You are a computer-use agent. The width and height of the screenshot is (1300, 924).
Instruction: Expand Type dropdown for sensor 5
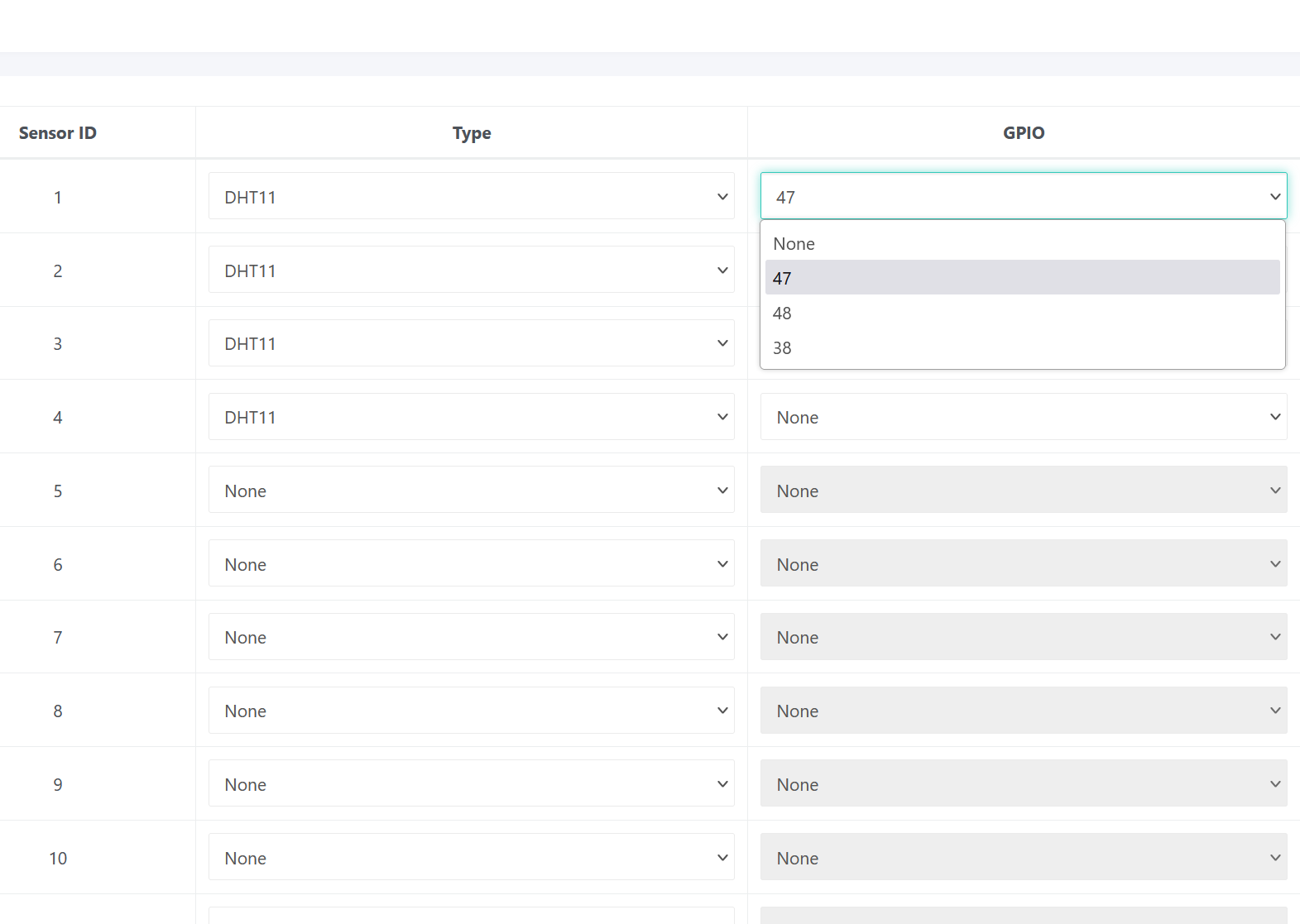point(471,491)
